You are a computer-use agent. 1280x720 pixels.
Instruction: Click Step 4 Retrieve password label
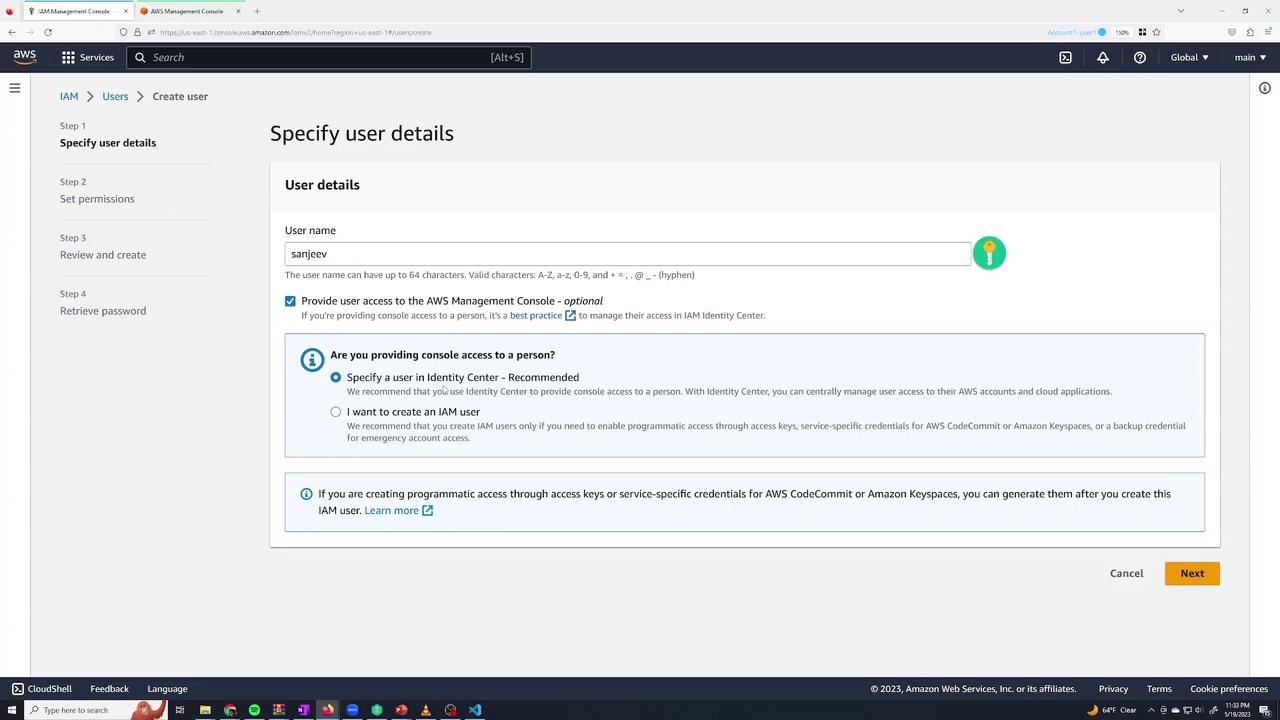(103, 311)
